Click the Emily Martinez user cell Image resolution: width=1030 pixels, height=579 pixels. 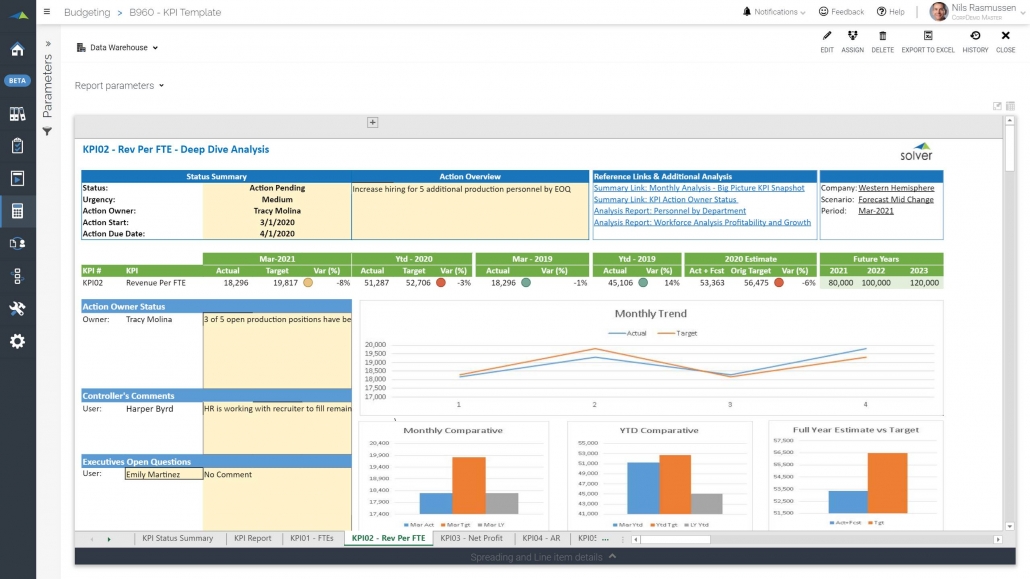click(164, 475)
